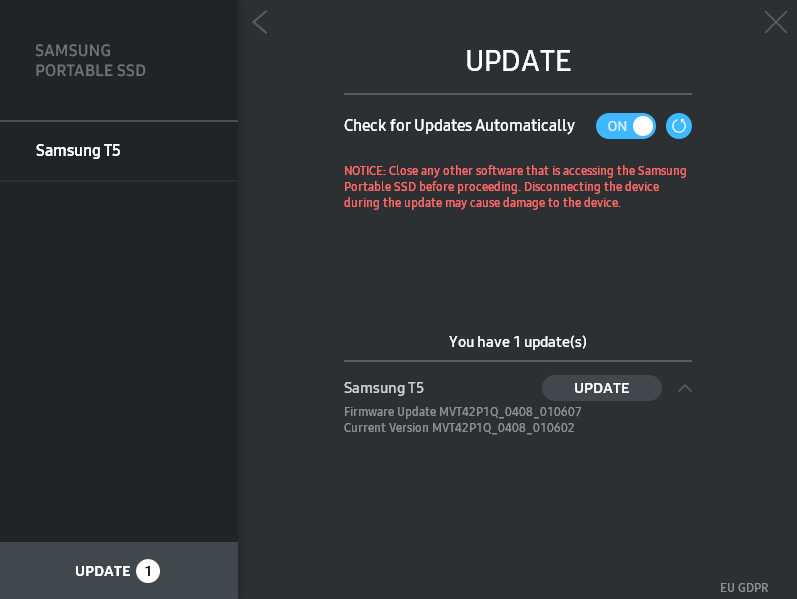The width and height of the screenshot is (797, 599).
Task: Go back using the left arrow
Action: point(260,22)
